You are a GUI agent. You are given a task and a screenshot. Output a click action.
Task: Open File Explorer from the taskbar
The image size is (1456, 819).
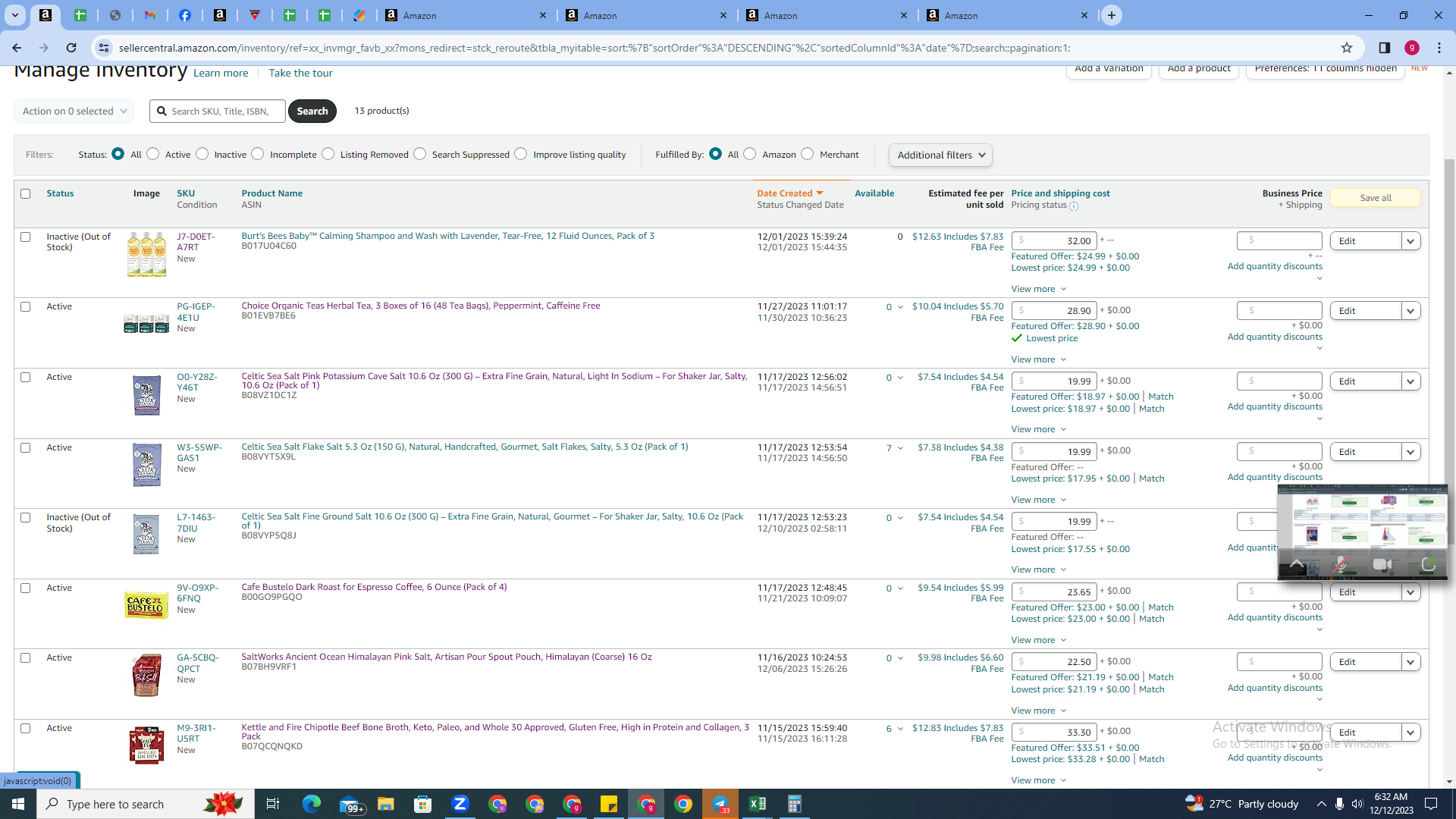(x=386, y=804)
